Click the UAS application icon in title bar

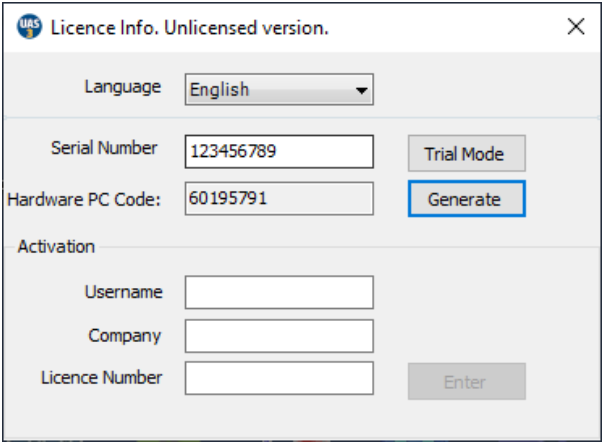29,27
